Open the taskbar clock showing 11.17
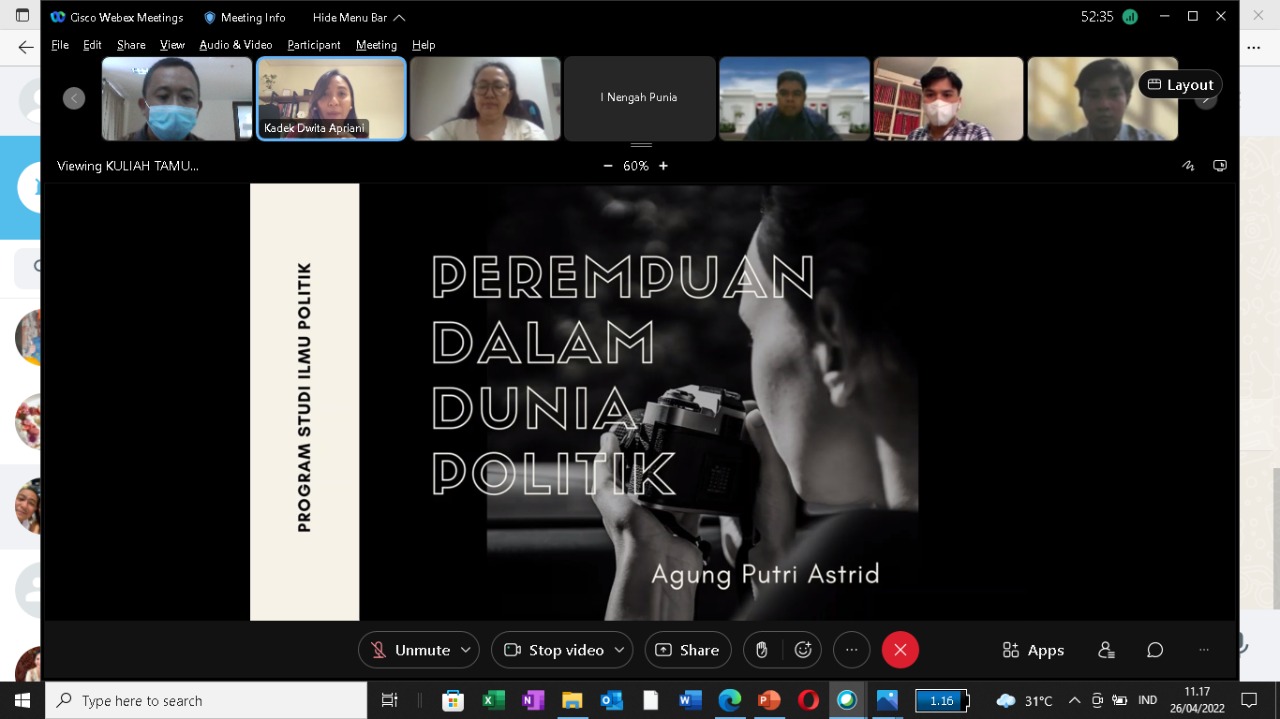This screenshot has width=1280, height=719. [x=1196, y=700]
